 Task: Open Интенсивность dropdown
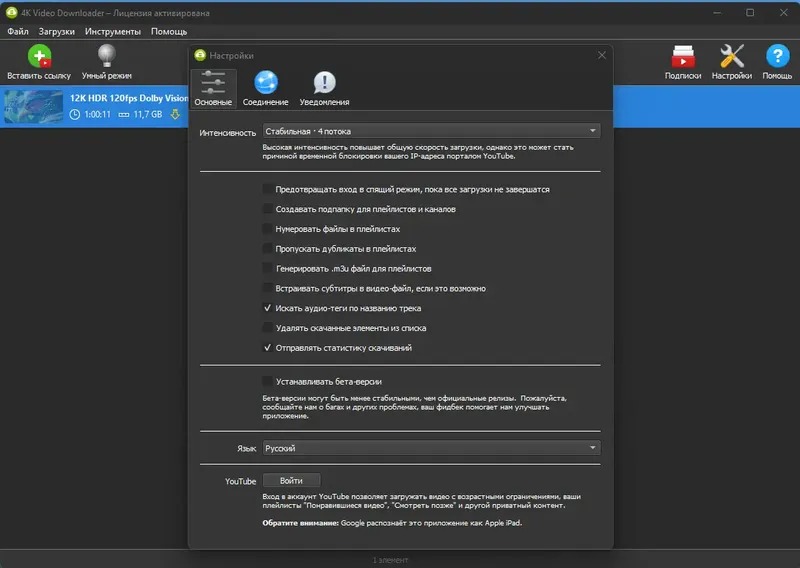(432, 131)
